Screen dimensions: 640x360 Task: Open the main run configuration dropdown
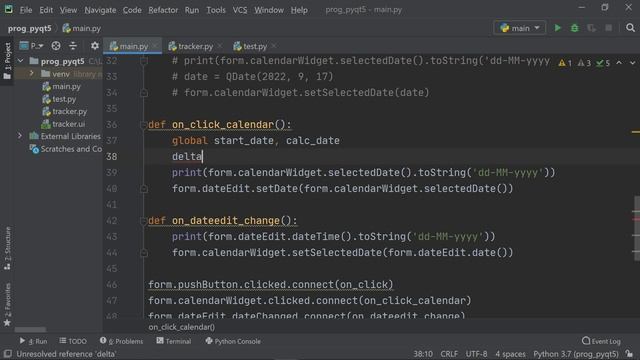520,28
